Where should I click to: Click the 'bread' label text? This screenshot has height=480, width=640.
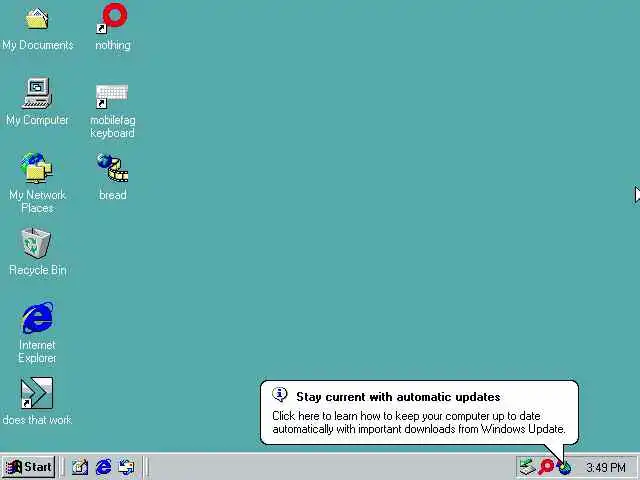112,195
